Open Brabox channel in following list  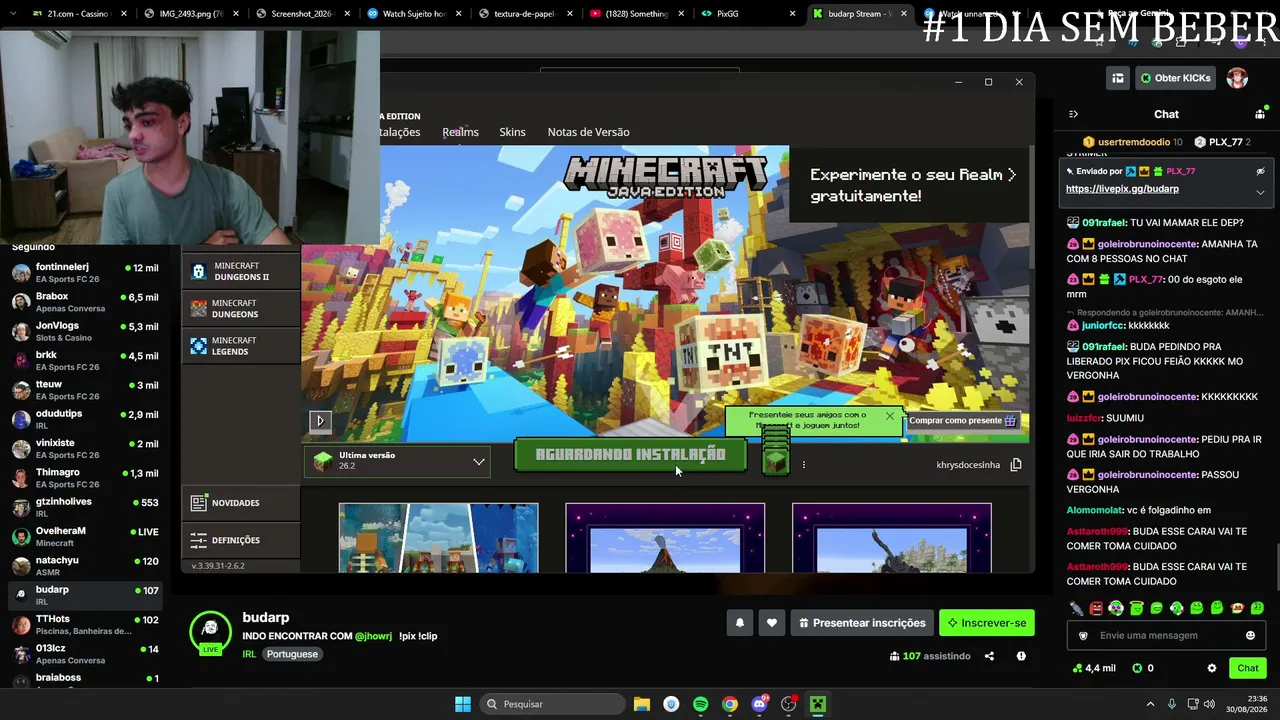coord(85,302)
